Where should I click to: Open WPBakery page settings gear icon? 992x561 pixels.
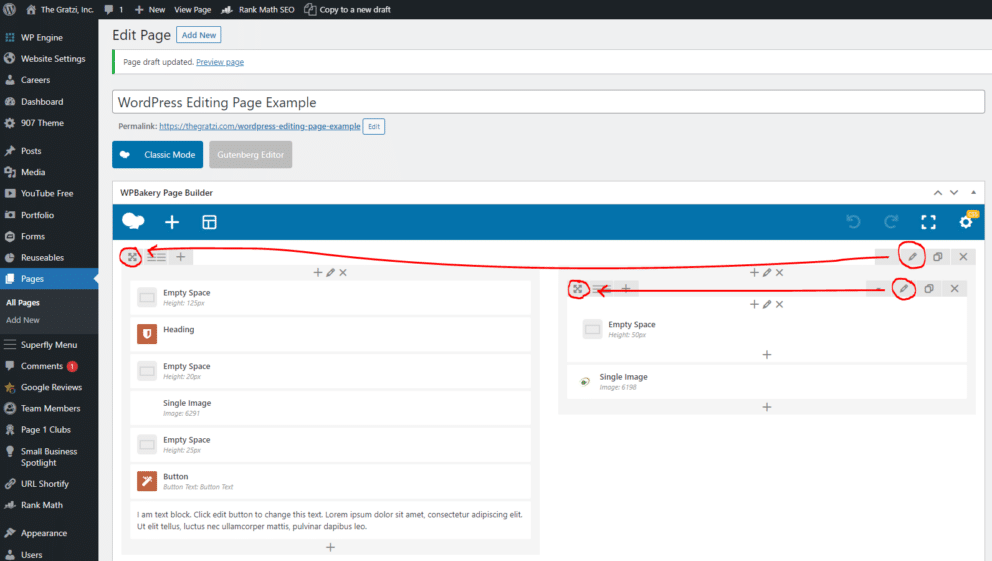[965, 222]
